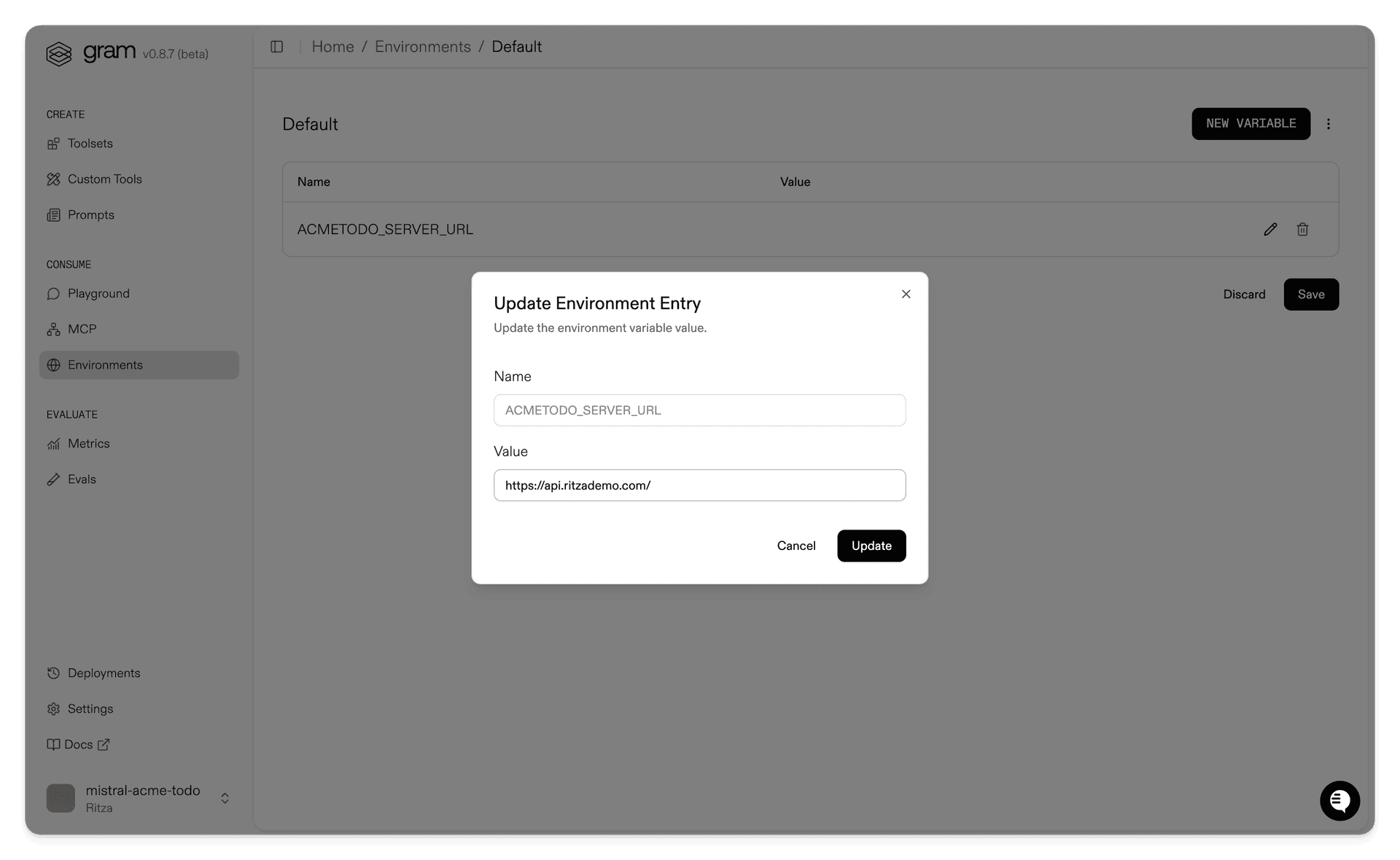The image size is (1400, 860).
Task: Navigate to Environments breadcrumb
Action: 422,46
